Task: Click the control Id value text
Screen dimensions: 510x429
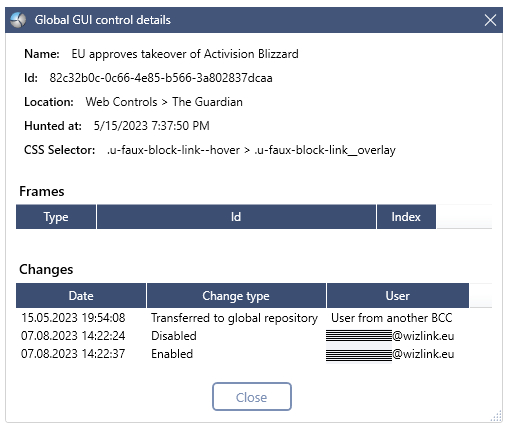Action: point(161,78)
